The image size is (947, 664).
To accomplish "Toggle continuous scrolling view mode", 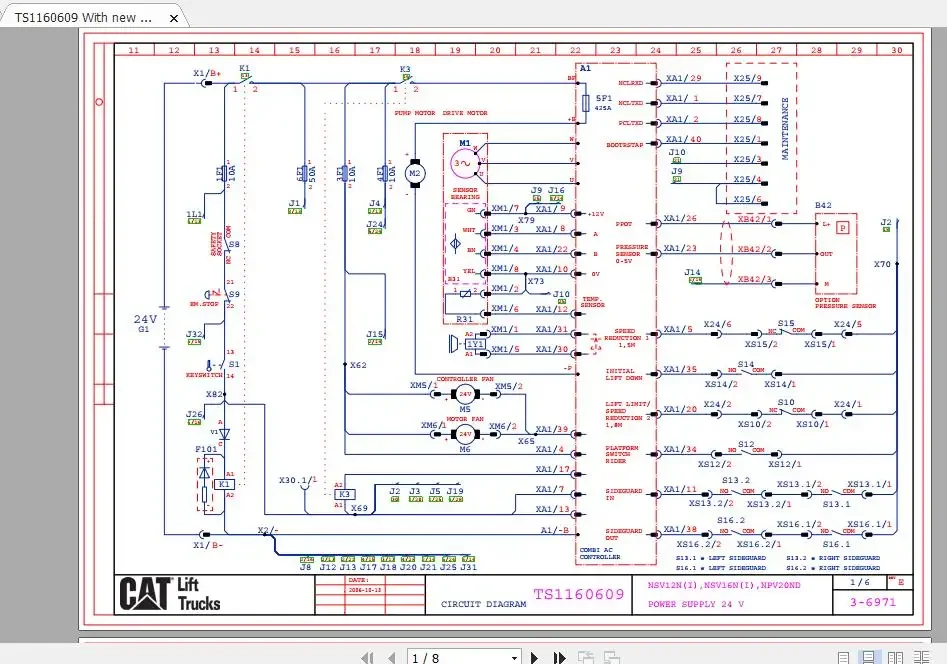I will [868, 656].
